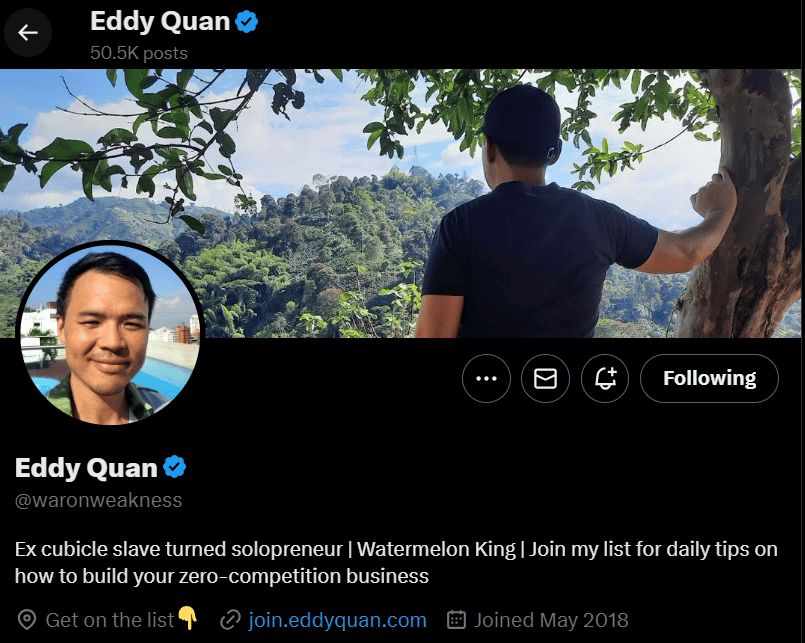Image resolution: width=805 pixels, height=643 pixels.
Task: Click the back arrow icon
Action: (x=28, y=32)
